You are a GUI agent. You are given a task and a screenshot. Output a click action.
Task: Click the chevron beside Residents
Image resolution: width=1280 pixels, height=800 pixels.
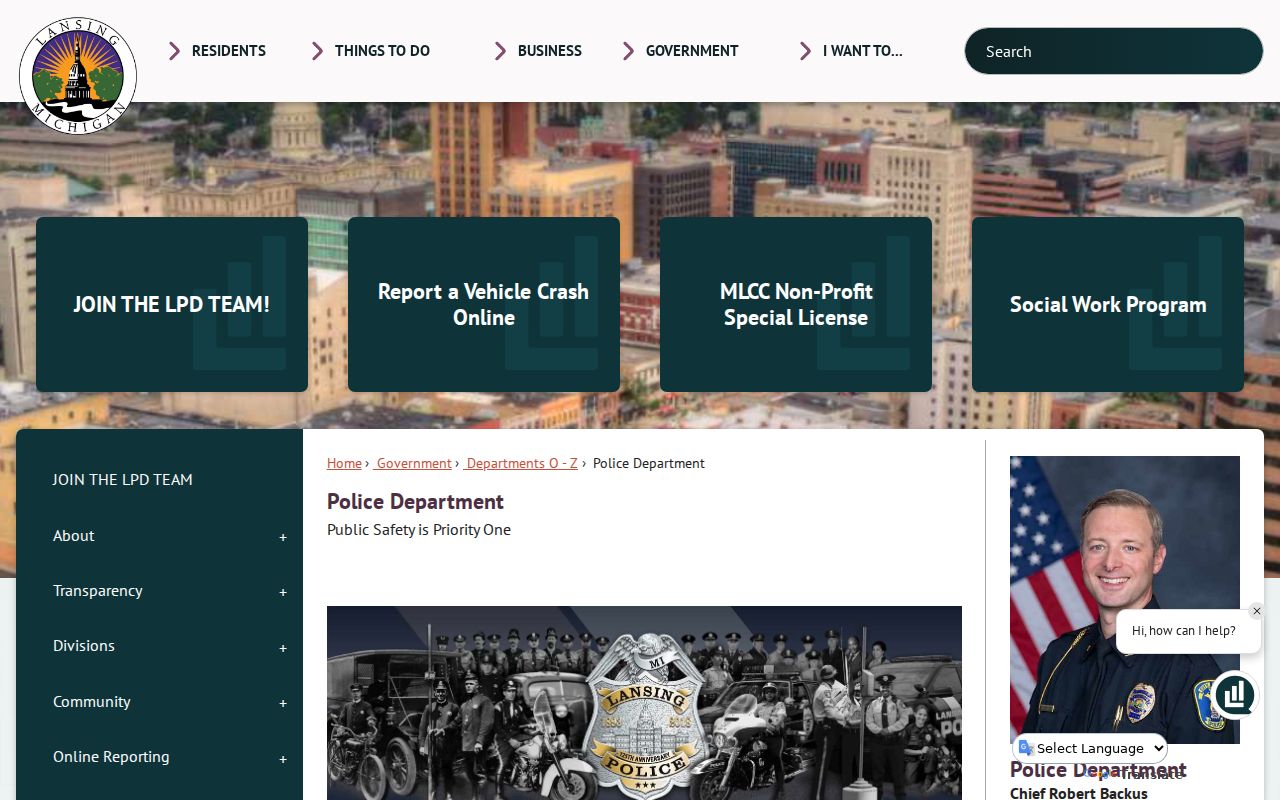[x=174, y=51]
